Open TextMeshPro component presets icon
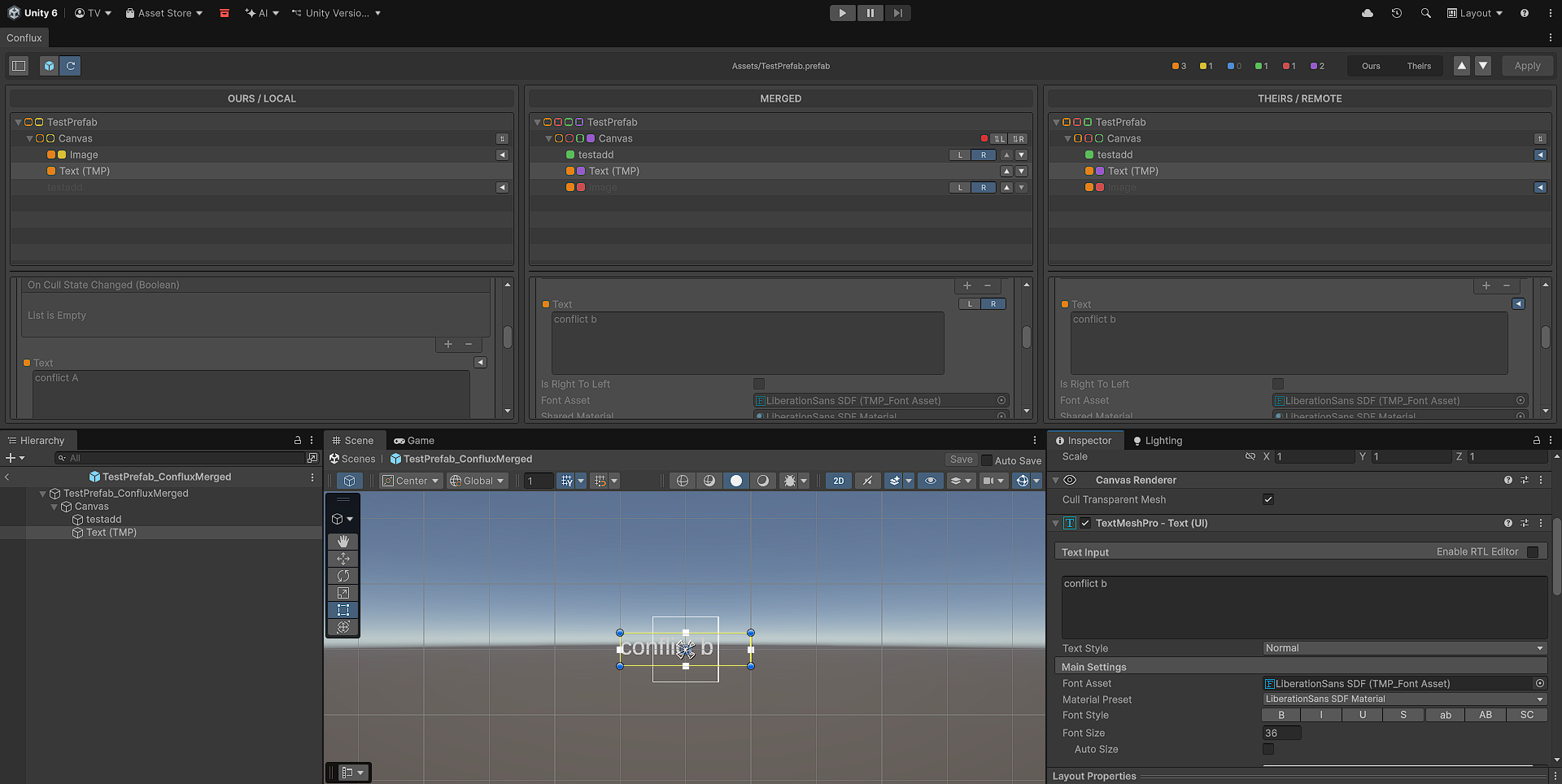Screen dimensions: 1562x784 (1525, 523)
